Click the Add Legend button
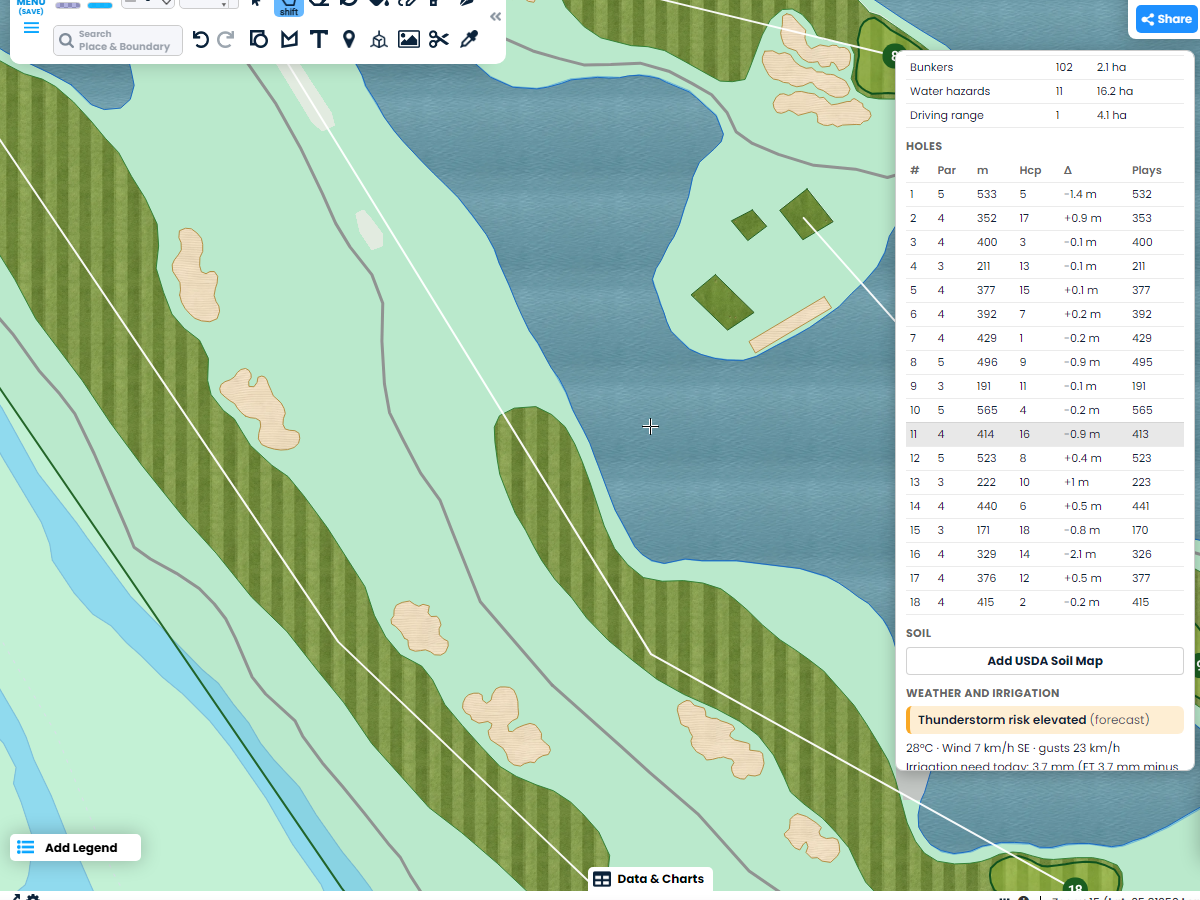The height and width of the screenshot is (900, 1200). click(76, 848)
